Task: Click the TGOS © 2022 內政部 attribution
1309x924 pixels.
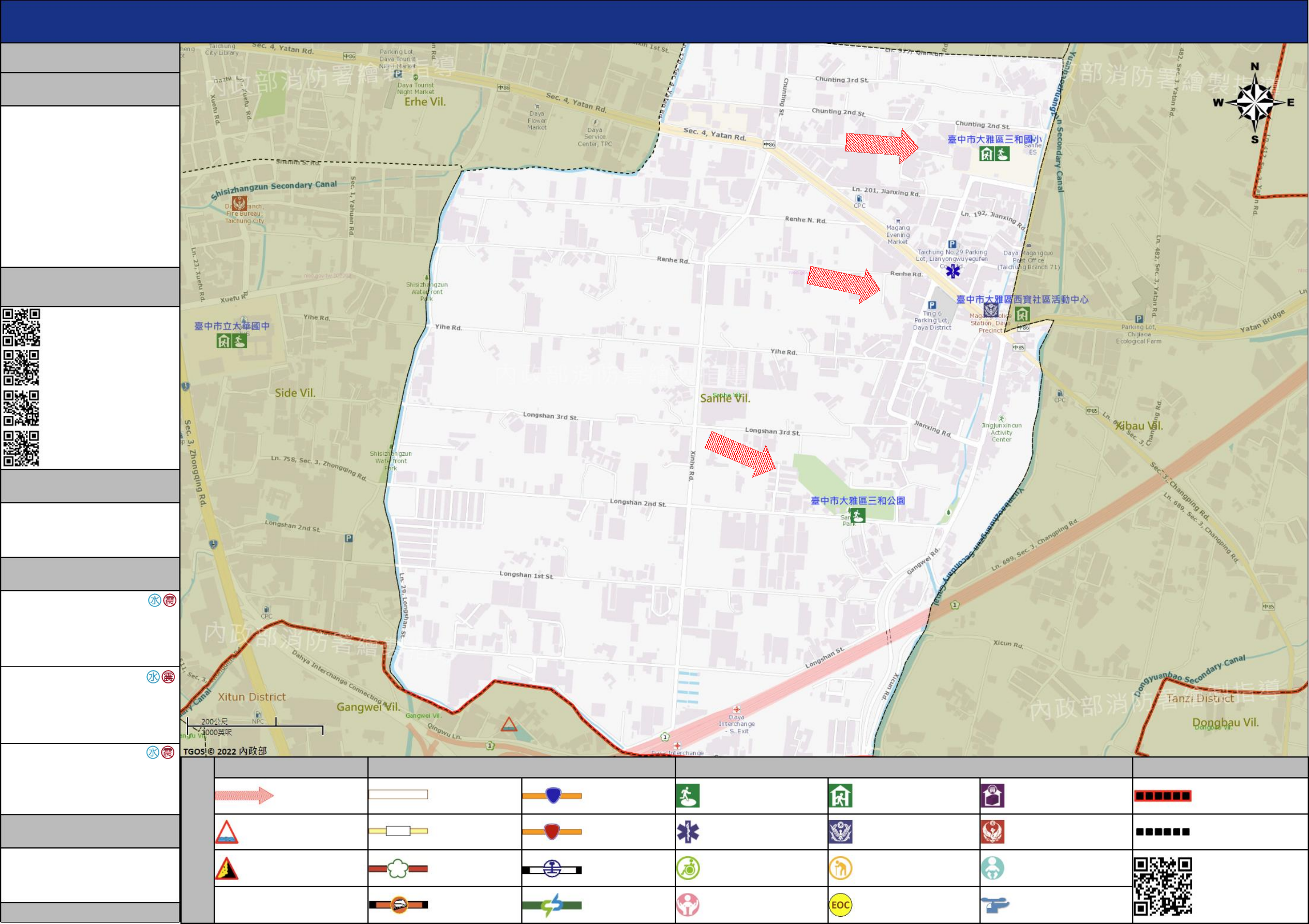Action: point(225,751)
